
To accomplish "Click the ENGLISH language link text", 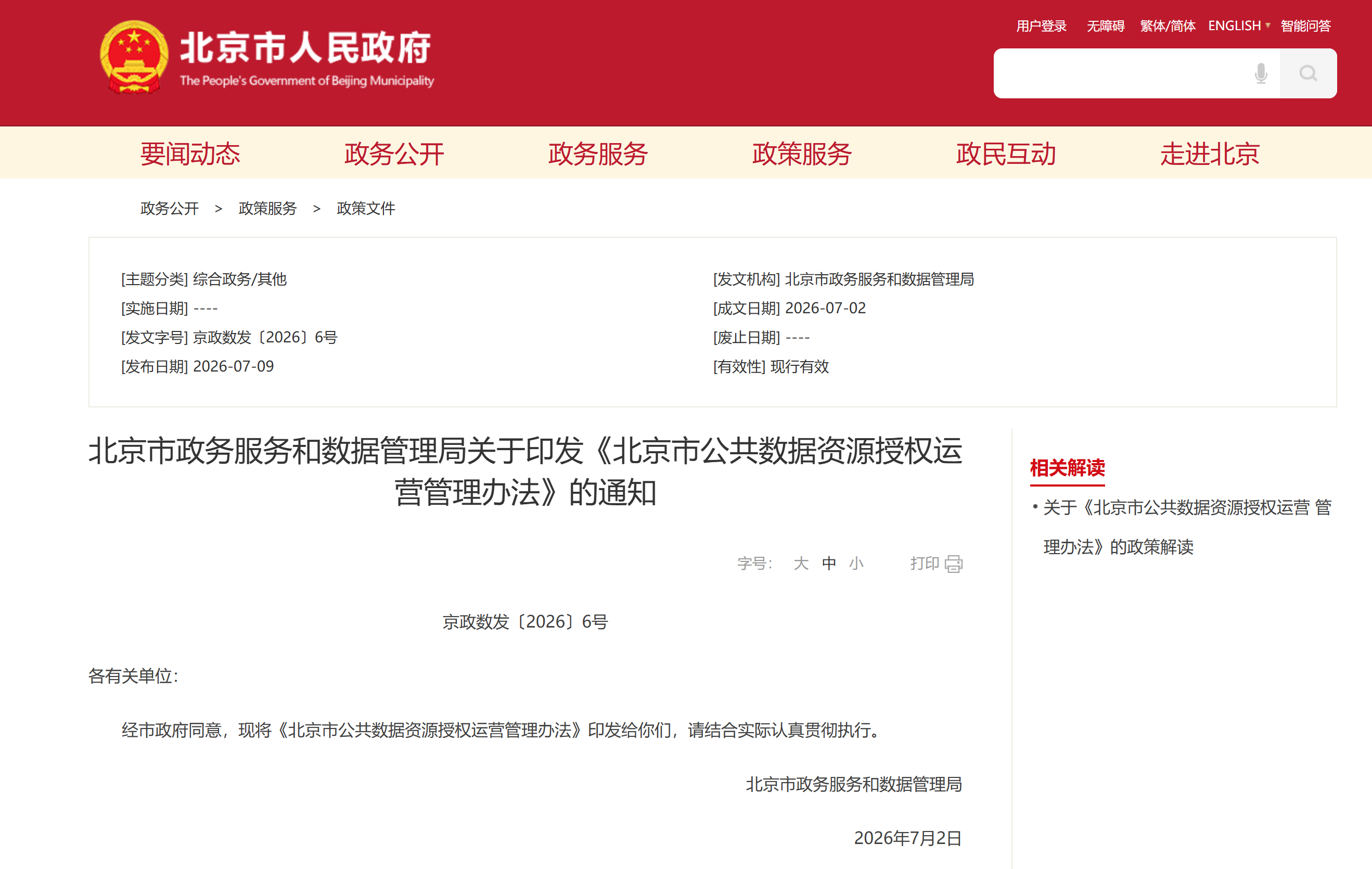I will (x=1235, y=25).
